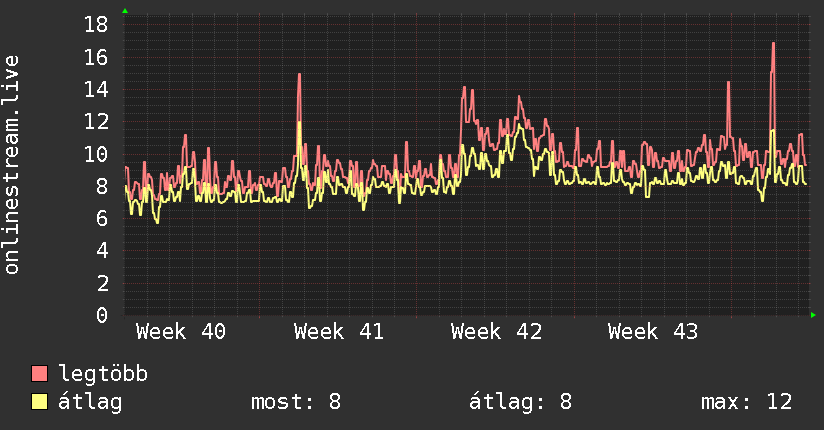Click the y-axis label 10
Image resolution: width=824 pixels, height=430 pixels.
click(x=96, y=154)
